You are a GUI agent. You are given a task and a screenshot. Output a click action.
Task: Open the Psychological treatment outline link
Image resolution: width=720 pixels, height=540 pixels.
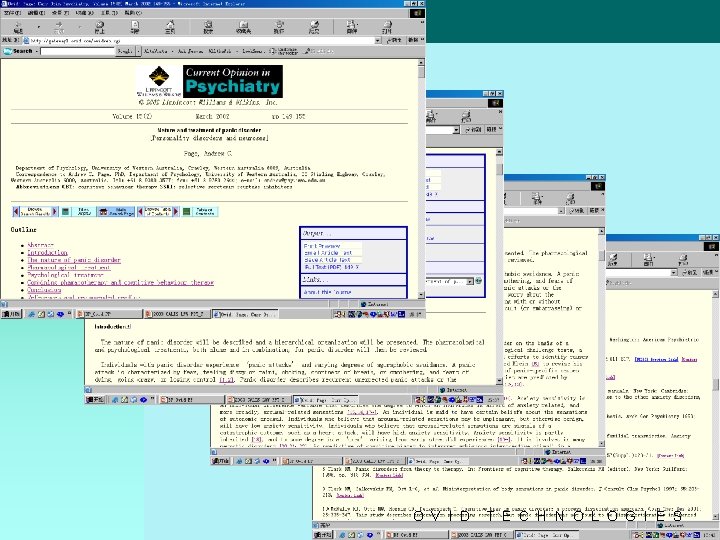coord(65,275)
